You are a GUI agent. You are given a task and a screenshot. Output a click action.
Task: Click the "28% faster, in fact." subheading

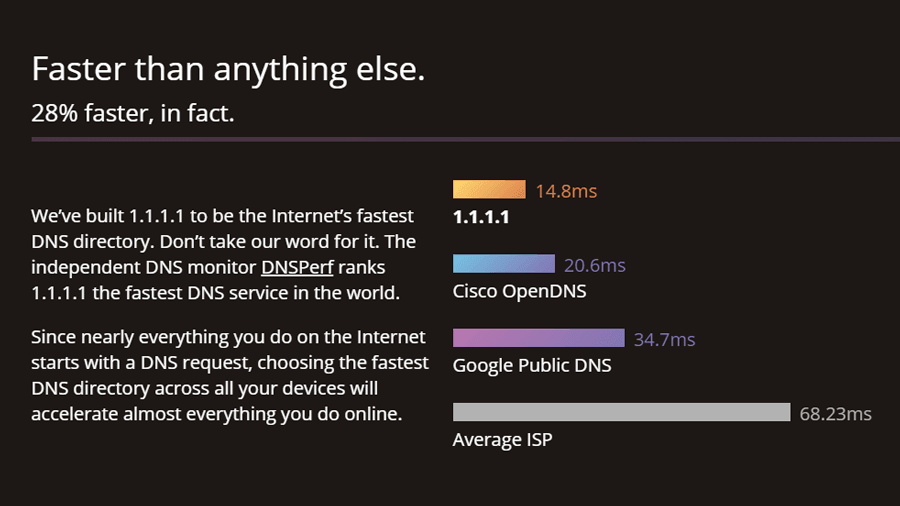(x=133, y=113)
